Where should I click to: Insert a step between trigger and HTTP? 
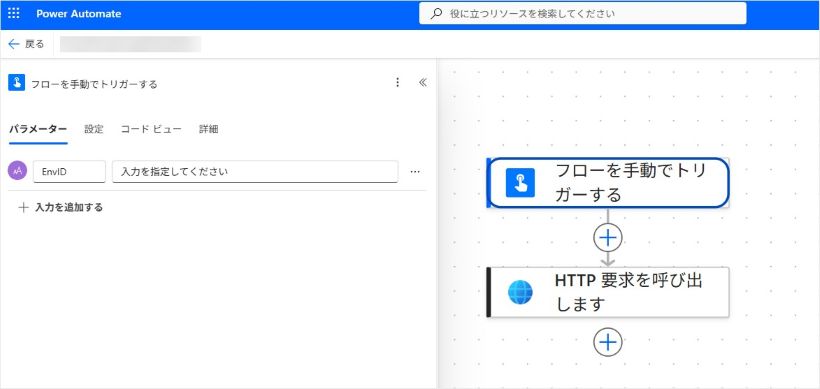[608, 238]
